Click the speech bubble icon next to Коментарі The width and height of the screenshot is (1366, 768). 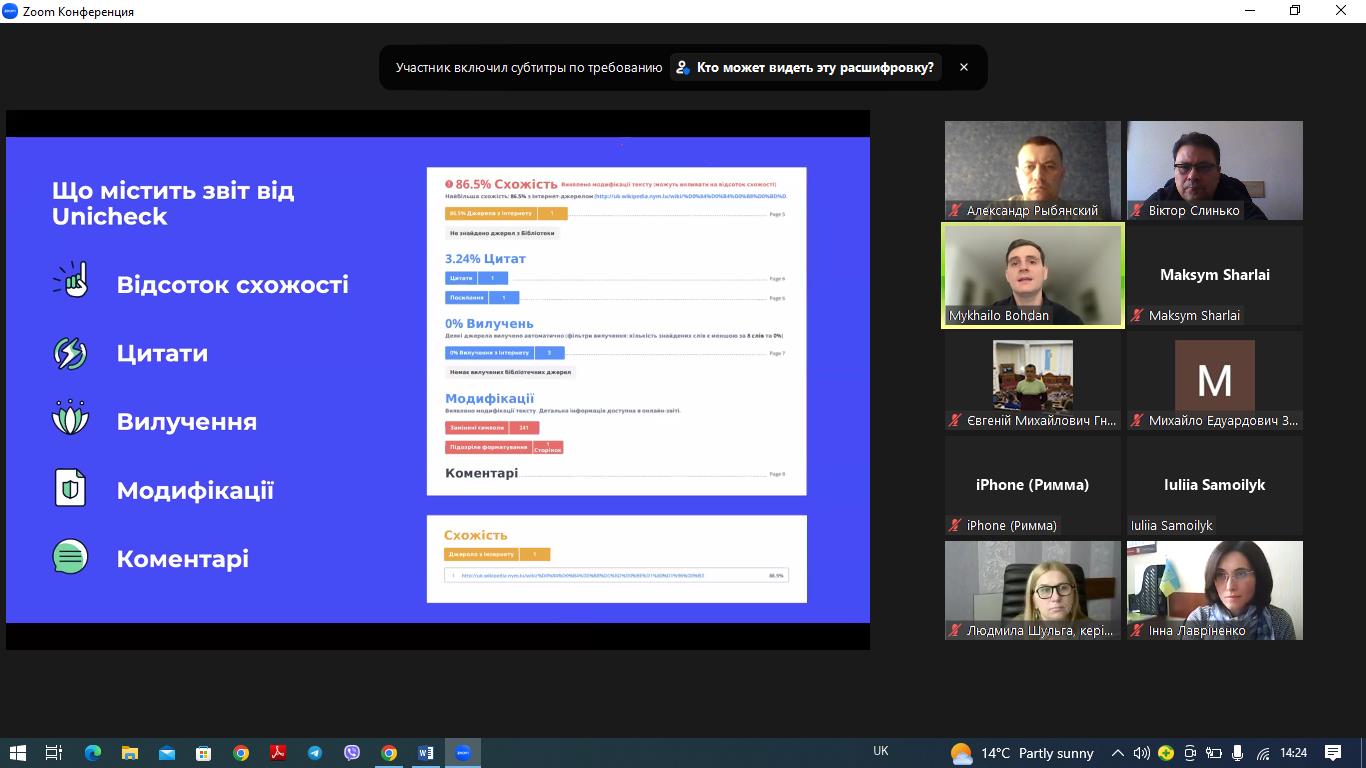coord(70,557)
